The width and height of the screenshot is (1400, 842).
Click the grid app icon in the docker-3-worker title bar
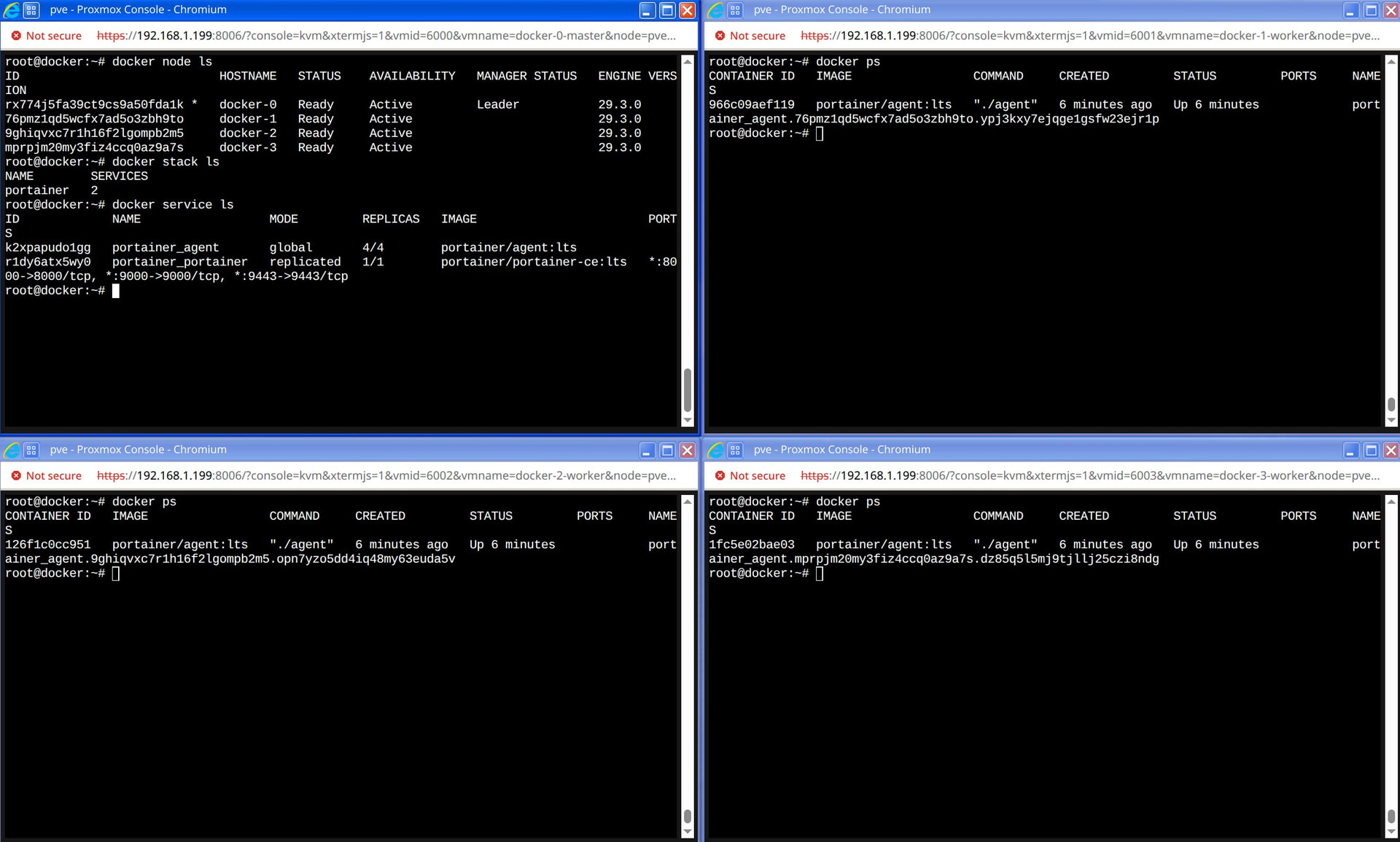tap(735, 450)
